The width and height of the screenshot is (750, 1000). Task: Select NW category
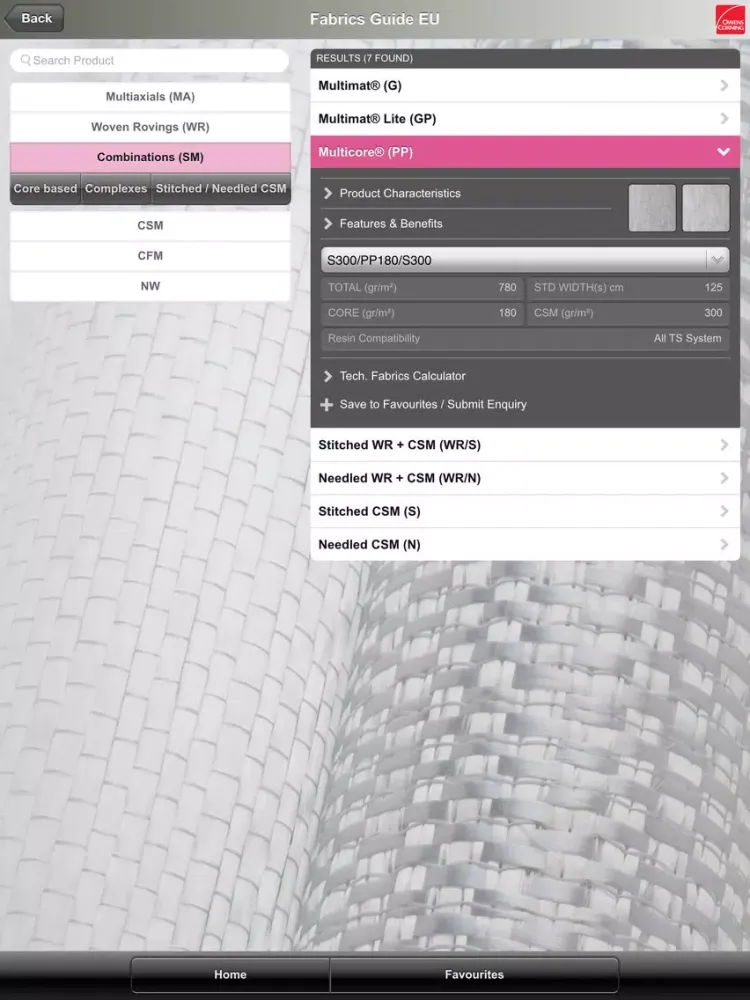(150, 286)
